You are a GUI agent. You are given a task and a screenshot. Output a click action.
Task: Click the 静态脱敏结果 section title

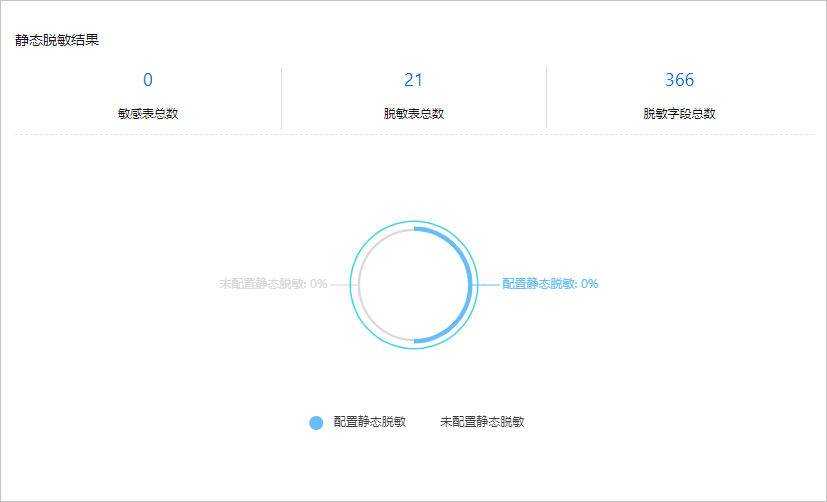click(x=57, y=41)
